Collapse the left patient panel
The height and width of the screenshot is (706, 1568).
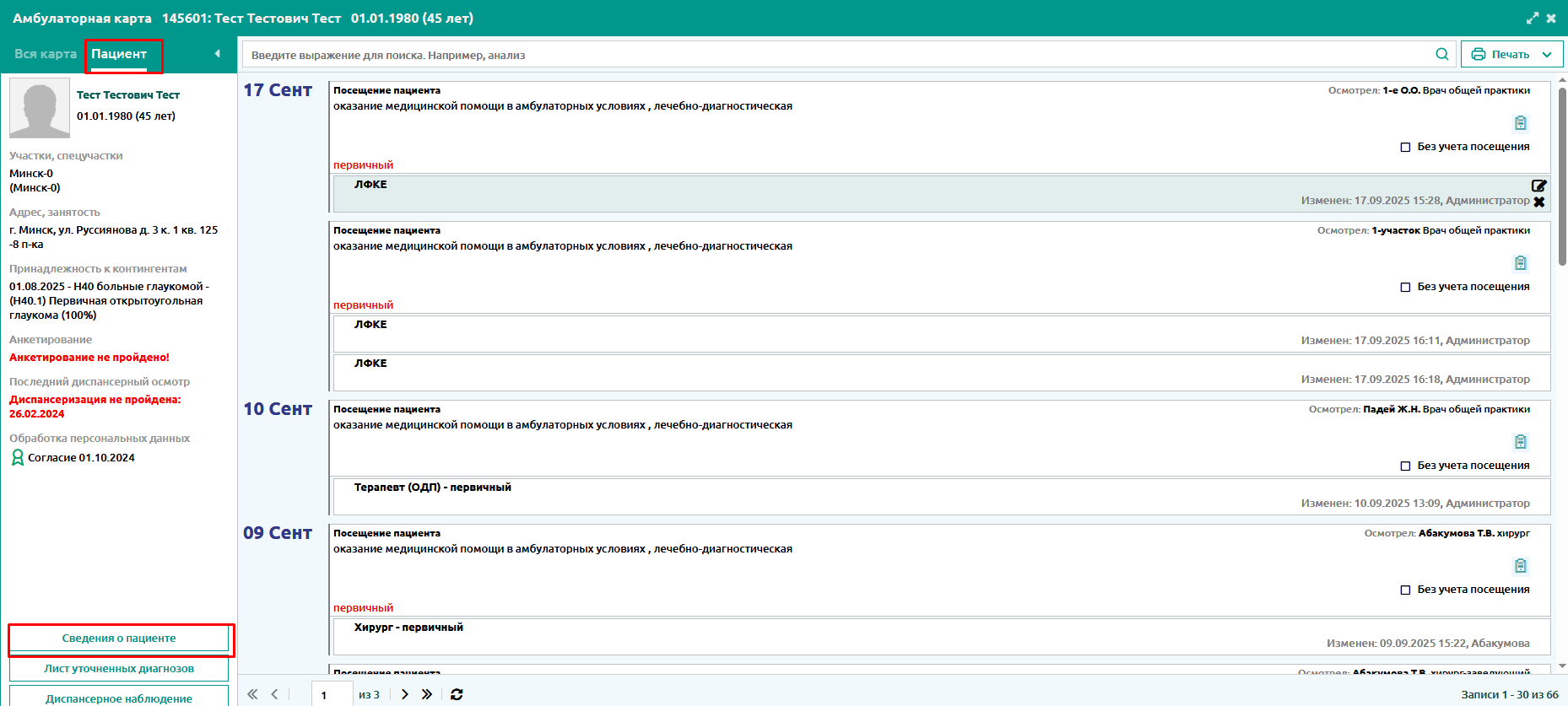[217, 54]
